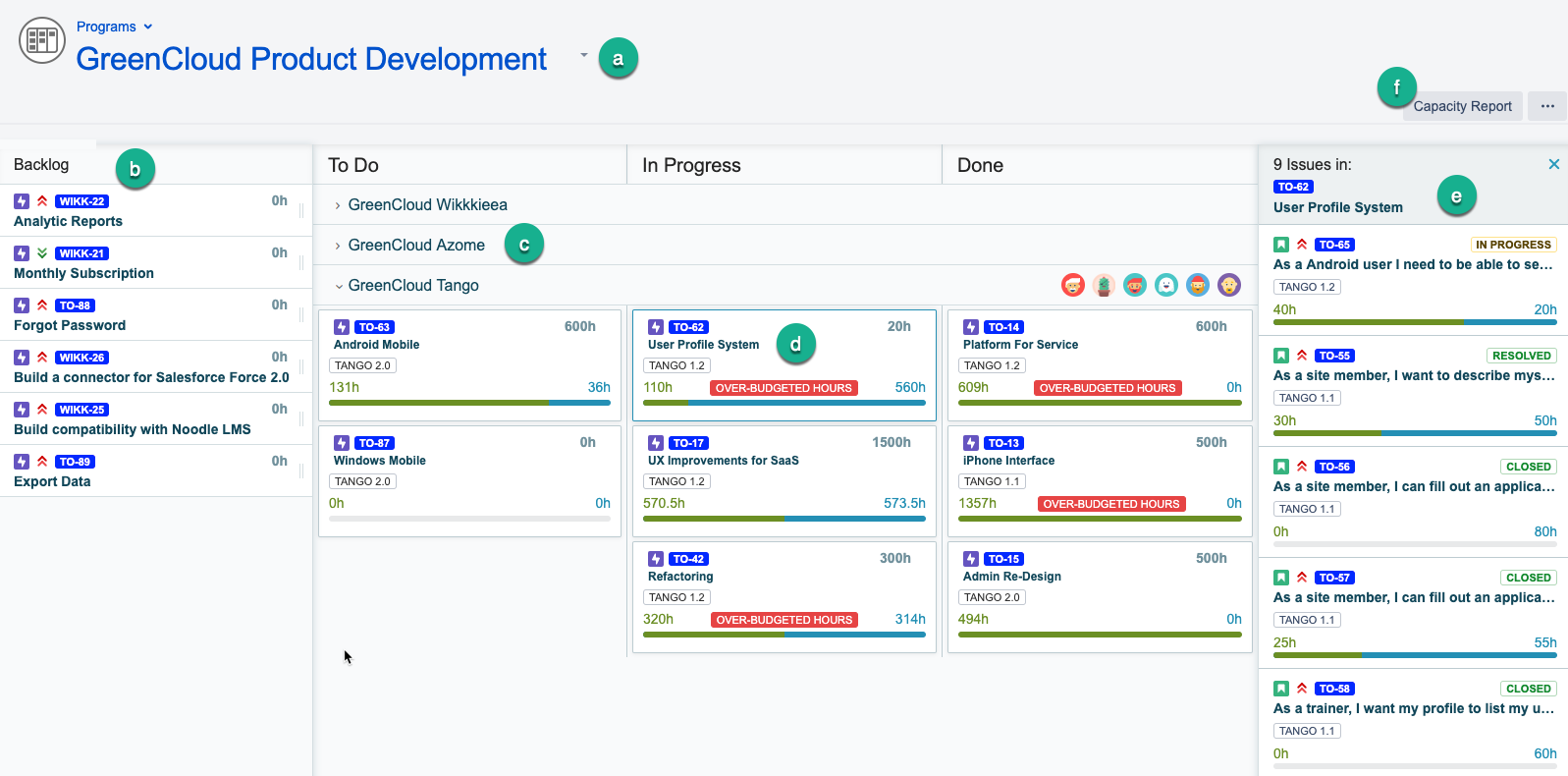This screenshot has height=776, width=1568.
Task: Open the Programs dropdown
Action: (115, 27)
